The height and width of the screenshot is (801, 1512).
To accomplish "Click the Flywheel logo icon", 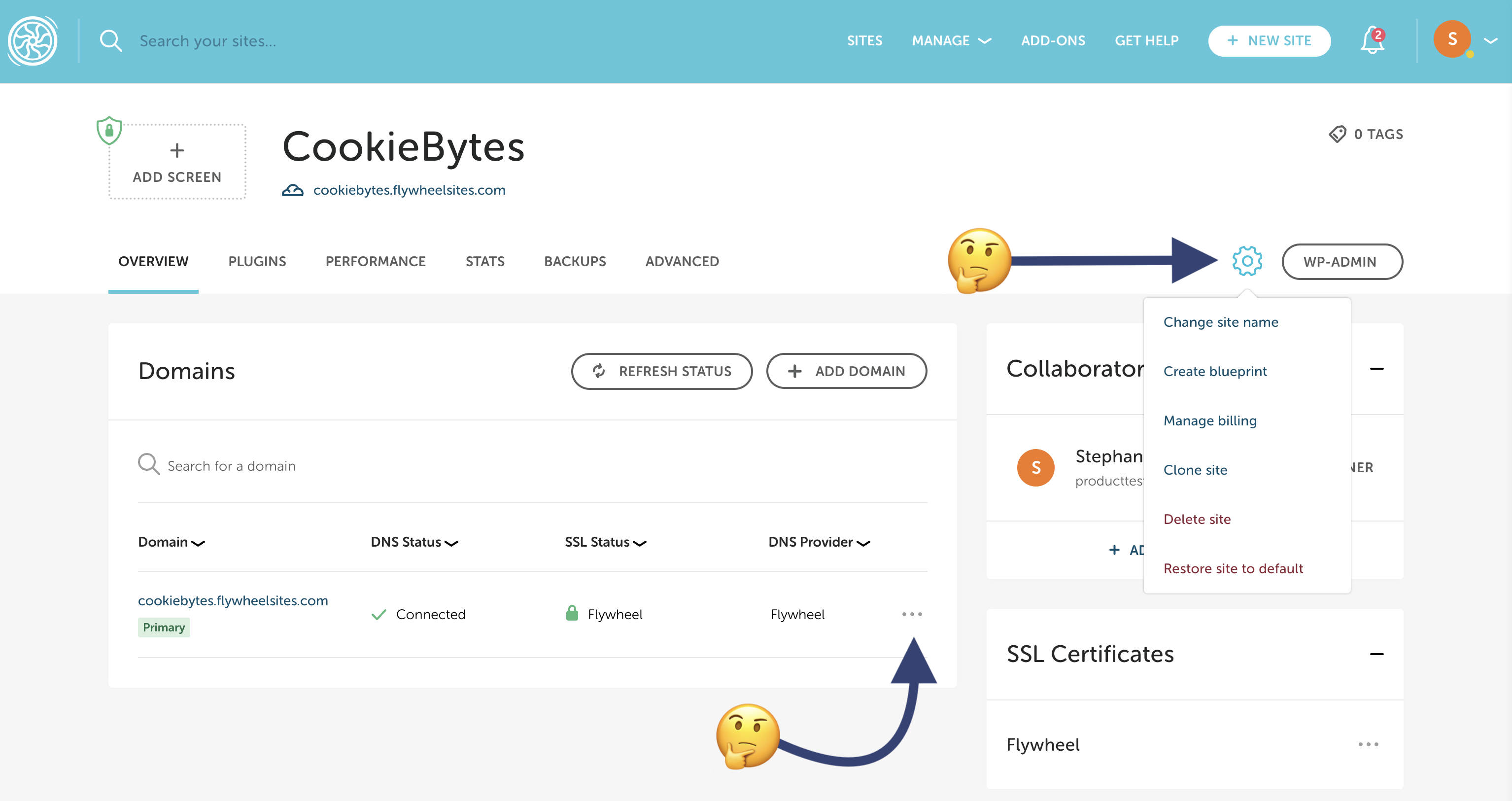I will (33, 41).
